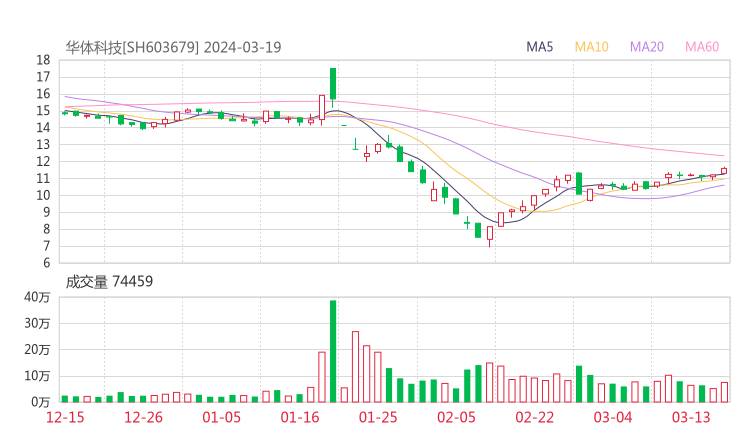The width and height of the screenshot is (740, 440).
Task: Click the last red candlestick on the right
Action: click(724, 171)
